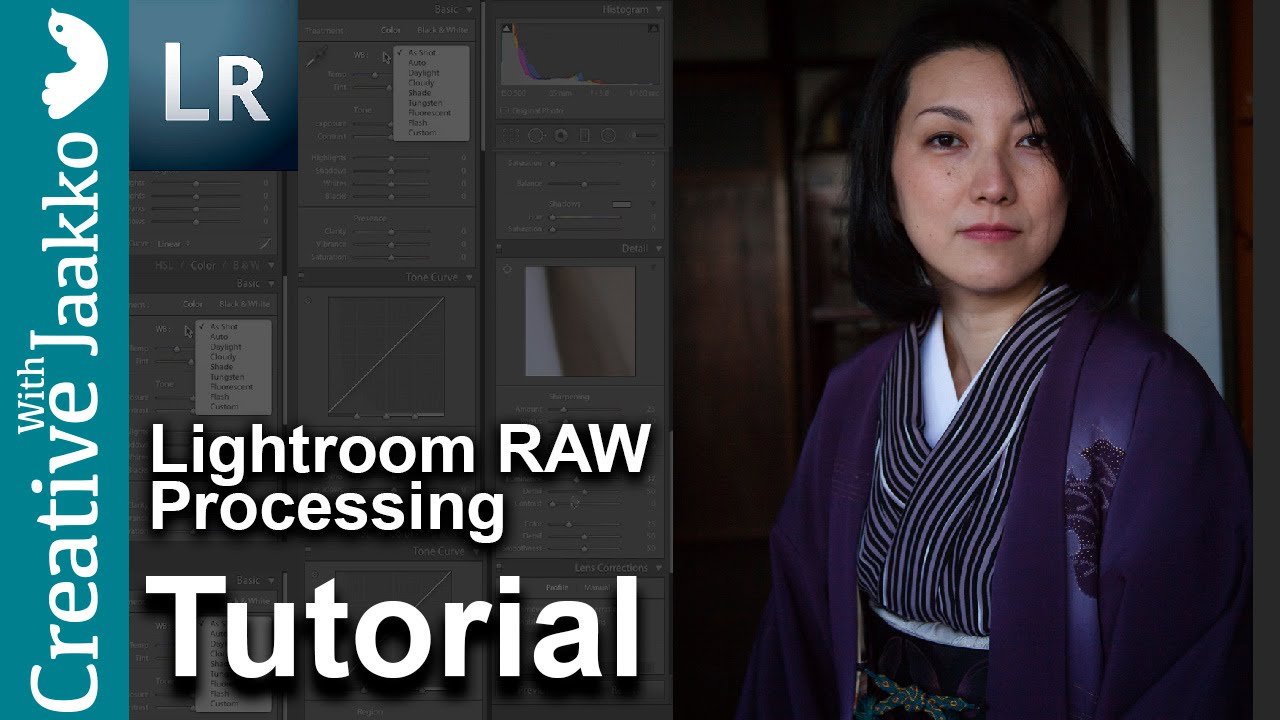Toggle the Detail preview disclosure triangle

point(653,268)
